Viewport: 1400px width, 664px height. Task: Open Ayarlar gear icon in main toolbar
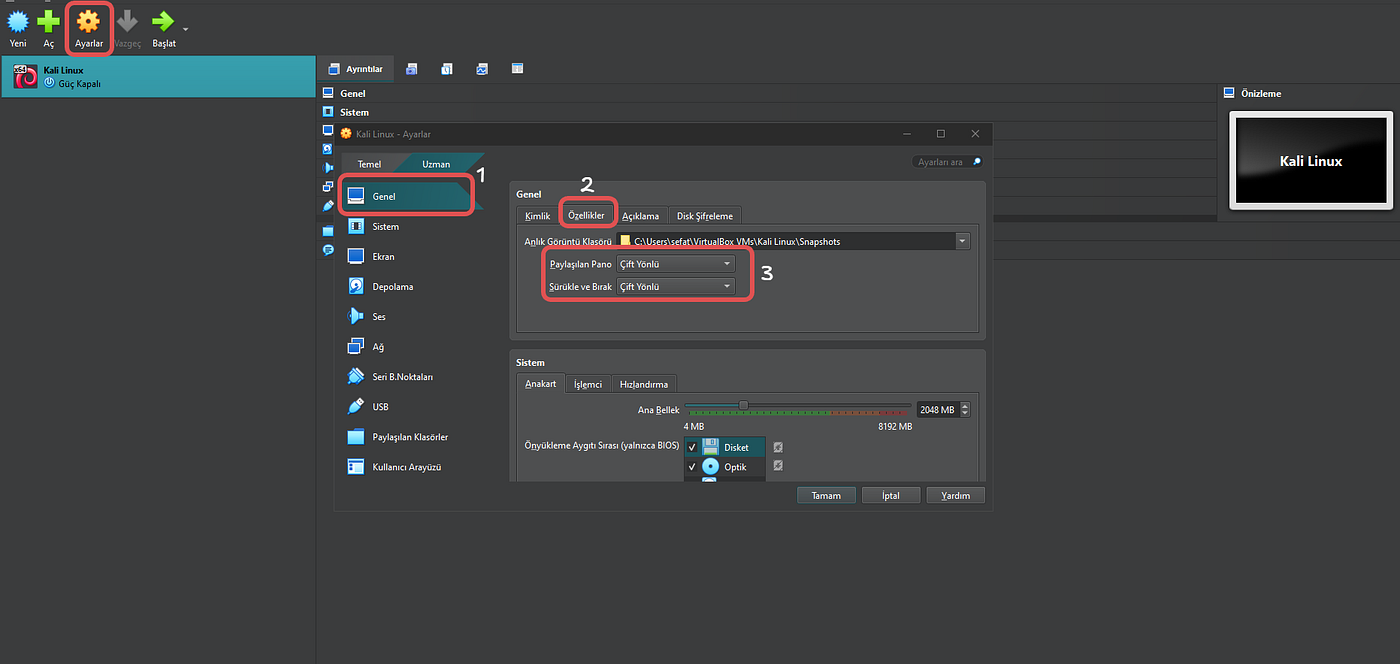[x=88, y=21]
